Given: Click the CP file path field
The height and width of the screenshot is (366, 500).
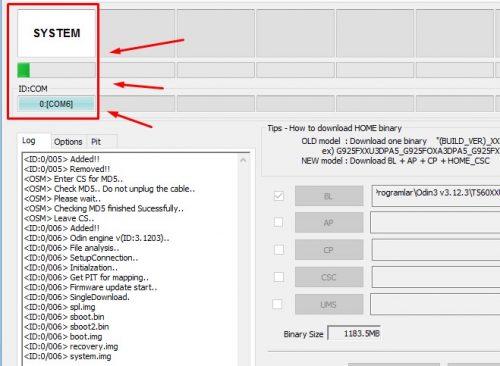Looking at the screenshot, I should [436, 250].
